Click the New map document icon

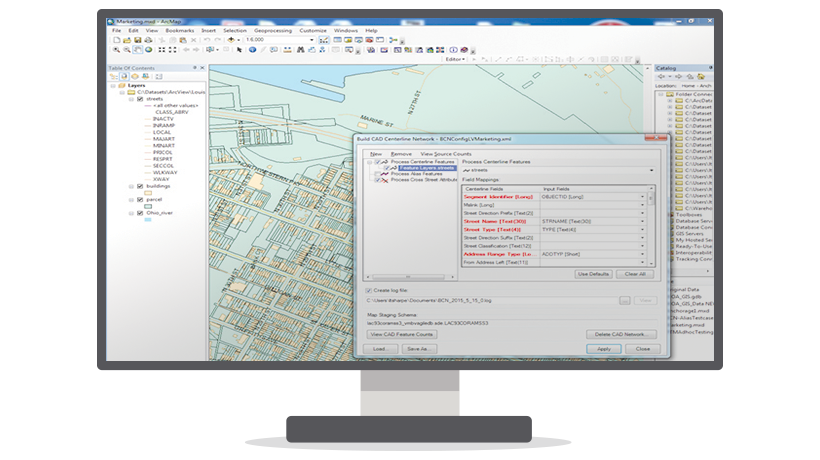[117, 40]
